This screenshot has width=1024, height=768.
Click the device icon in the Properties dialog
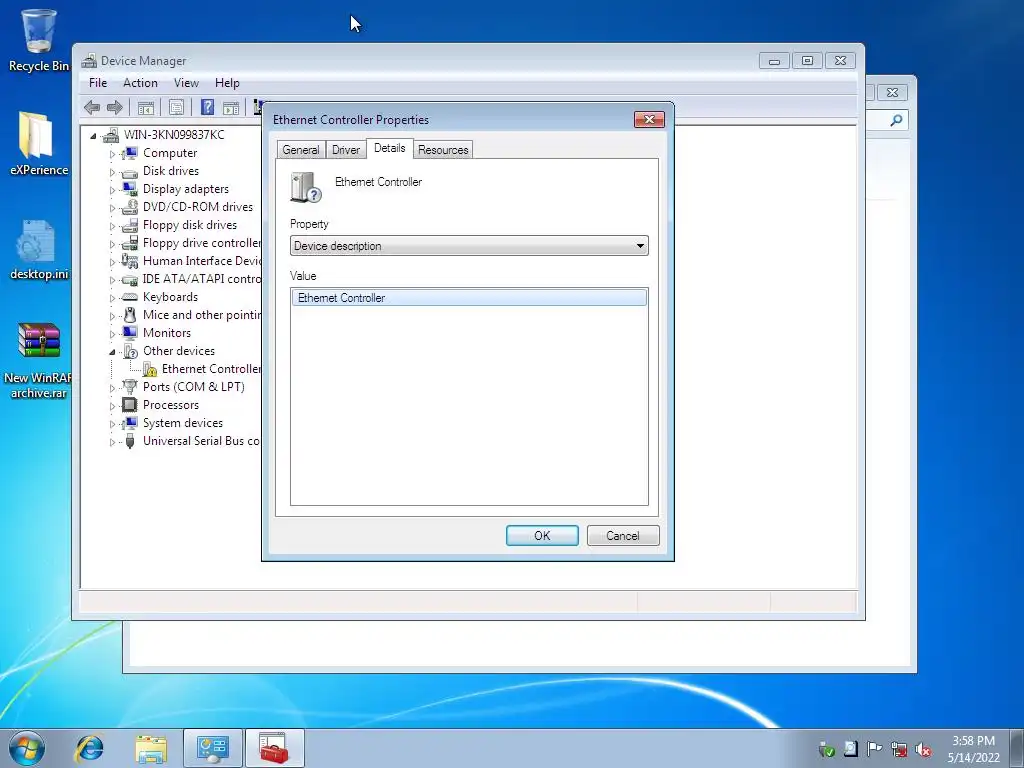[x=306, y=187]
